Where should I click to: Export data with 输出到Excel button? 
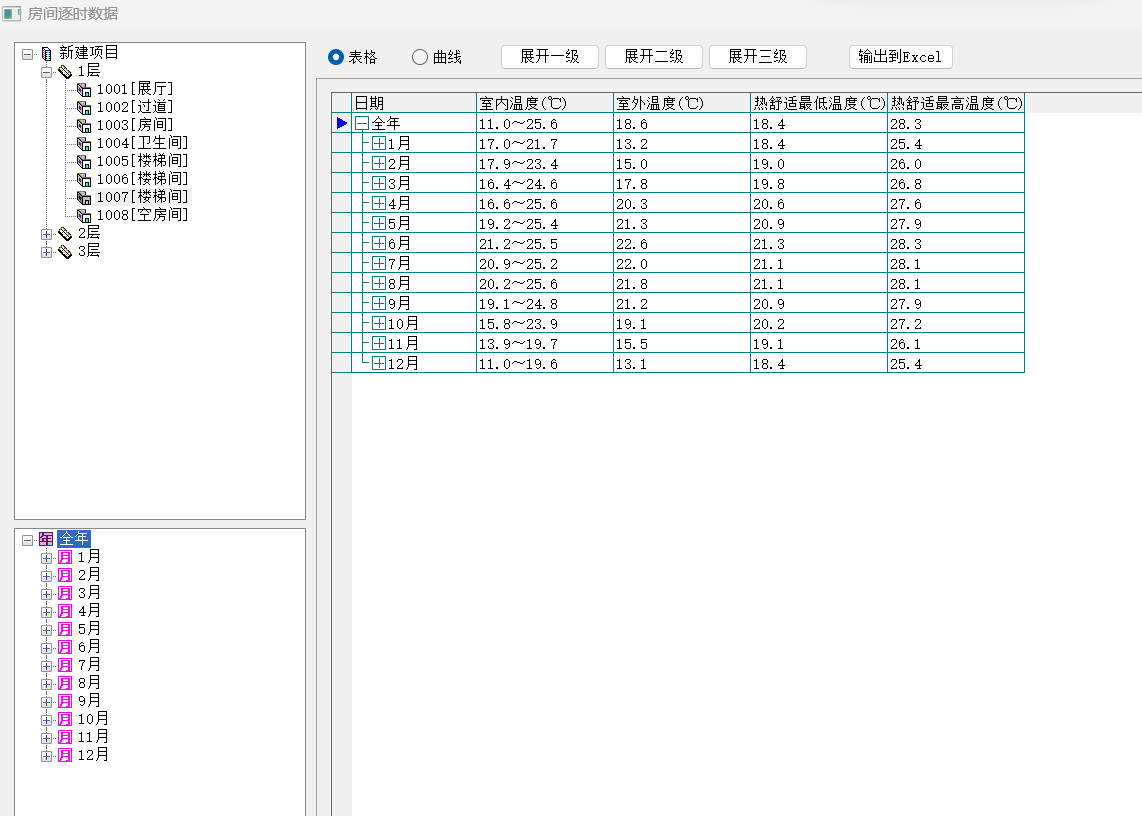point(900,57)
